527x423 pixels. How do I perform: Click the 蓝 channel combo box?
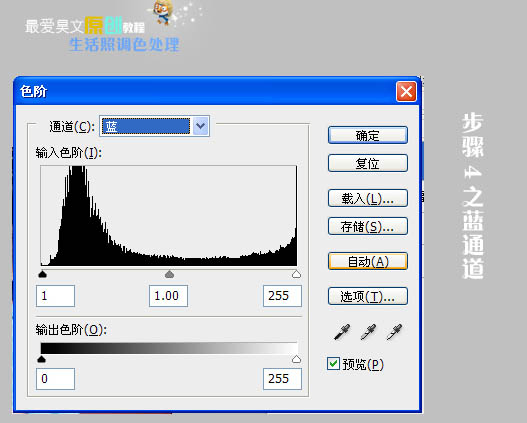[x=154, y=126]
